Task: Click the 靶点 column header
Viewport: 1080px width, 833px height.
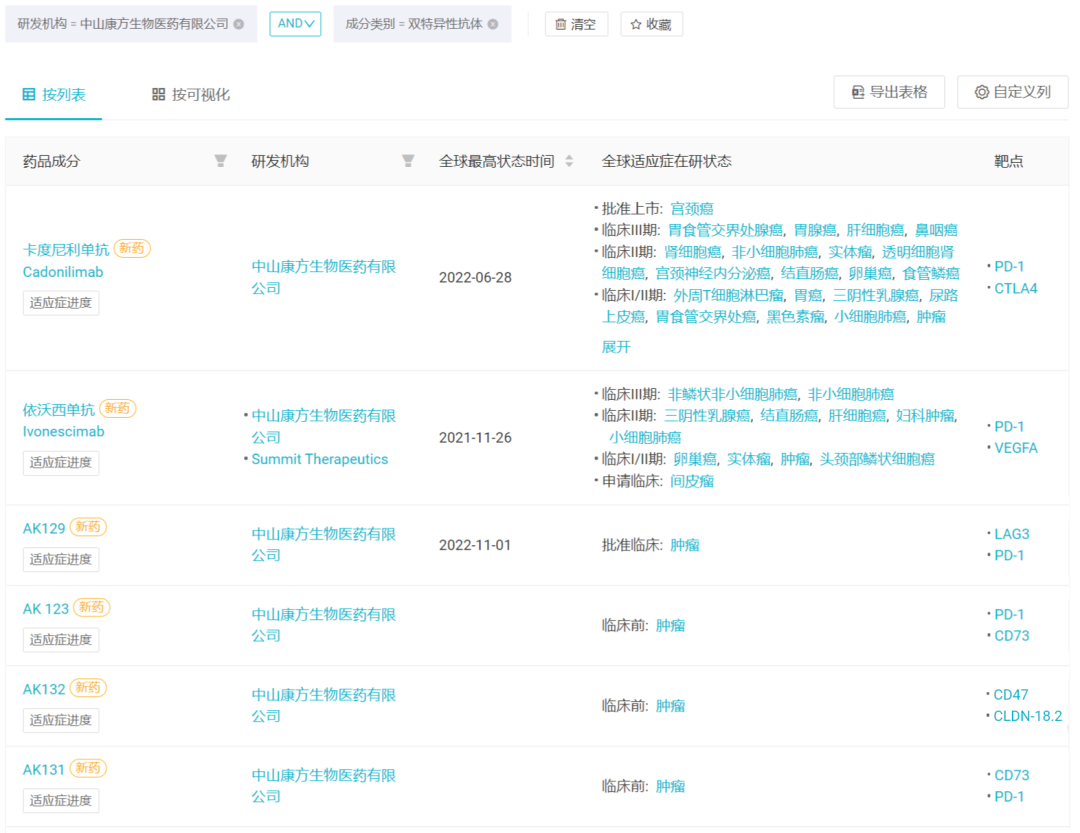Action: pos(1008,161)
